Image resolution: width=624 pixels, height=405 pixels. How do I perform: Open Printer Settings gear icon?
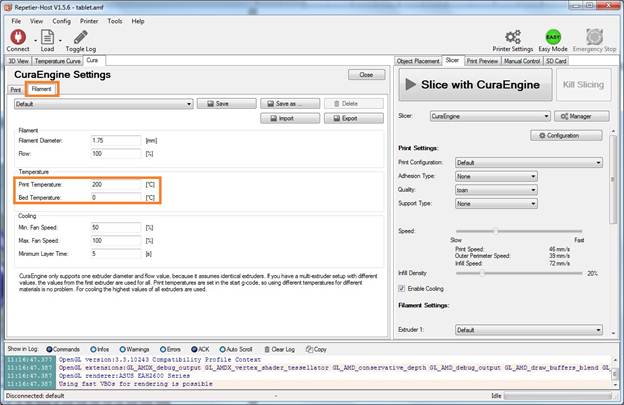coord(512,37)
